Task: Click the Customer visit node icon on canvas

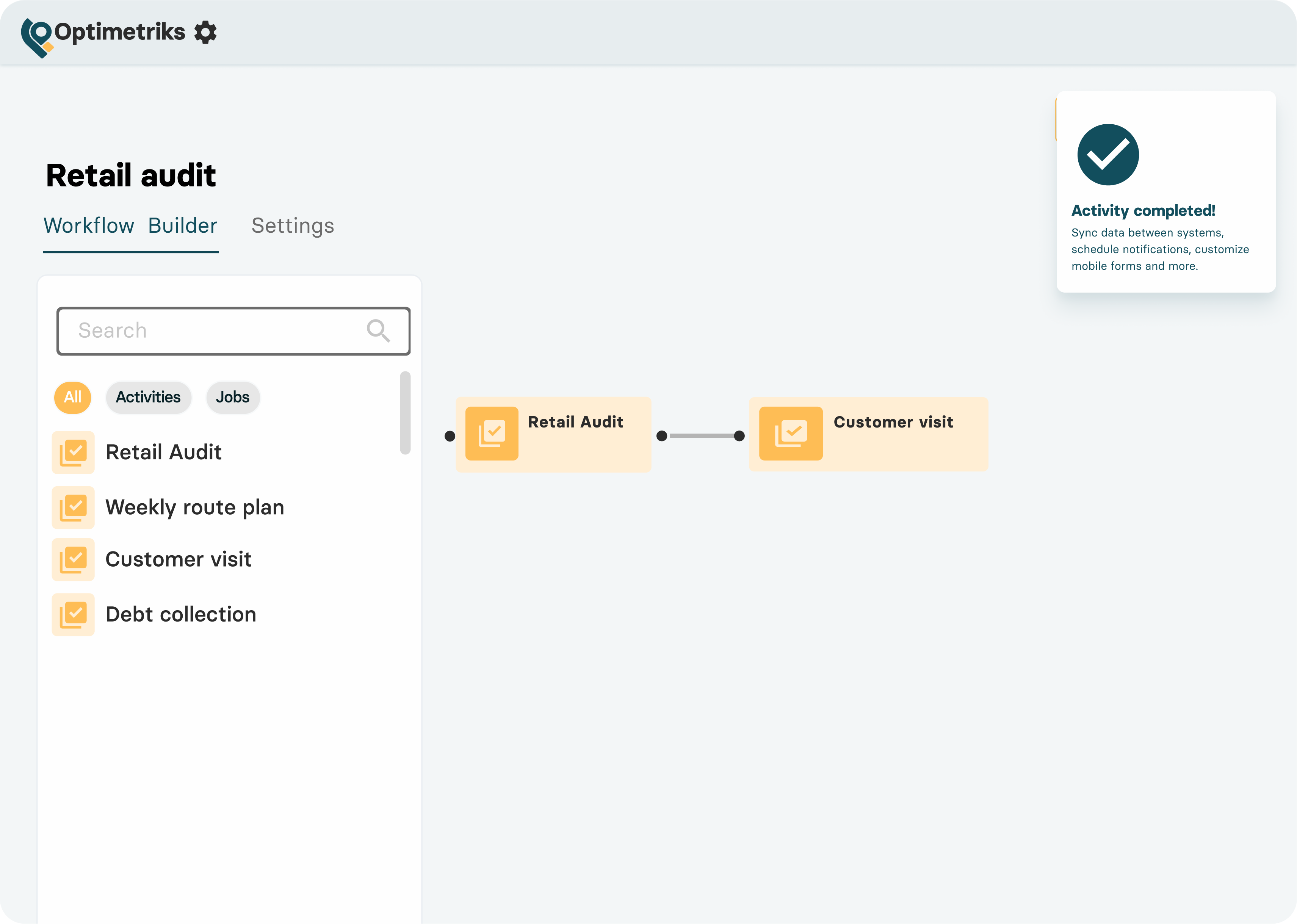Action: coord(791,434)
